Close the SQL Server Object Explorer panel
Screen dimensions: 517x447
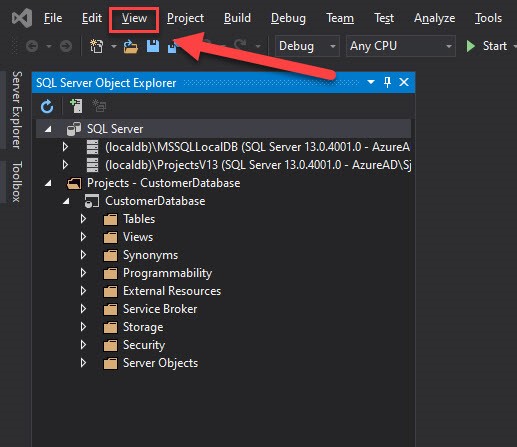404,82
